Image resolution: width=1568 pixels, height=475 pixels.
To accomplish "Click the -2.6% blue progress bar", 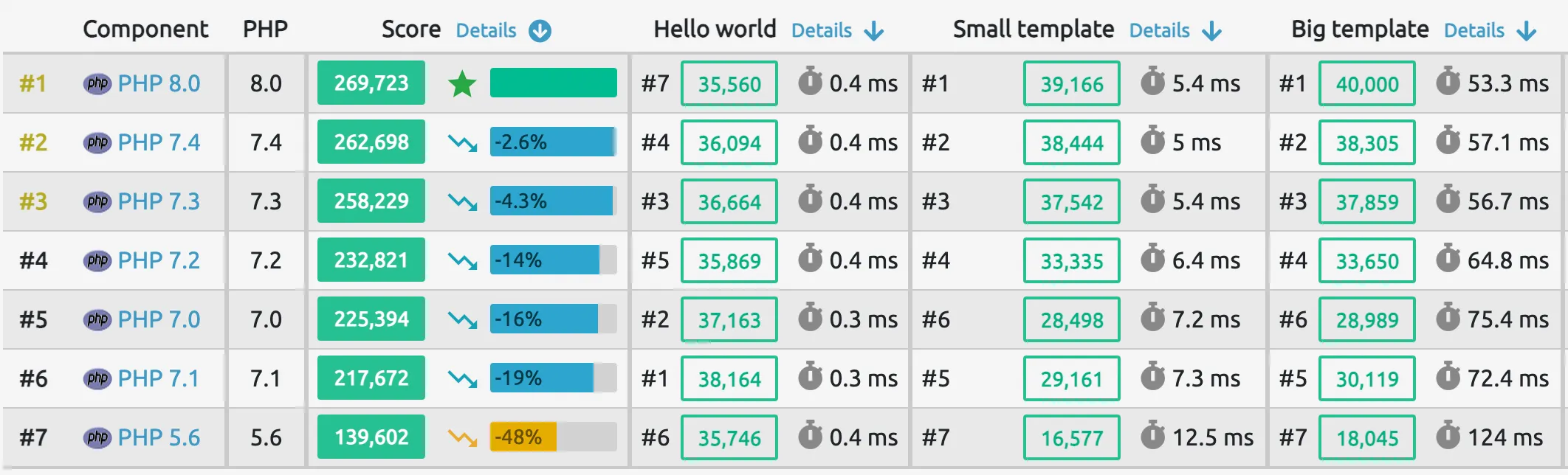I will pyautogui.click(x=554, y=142).
